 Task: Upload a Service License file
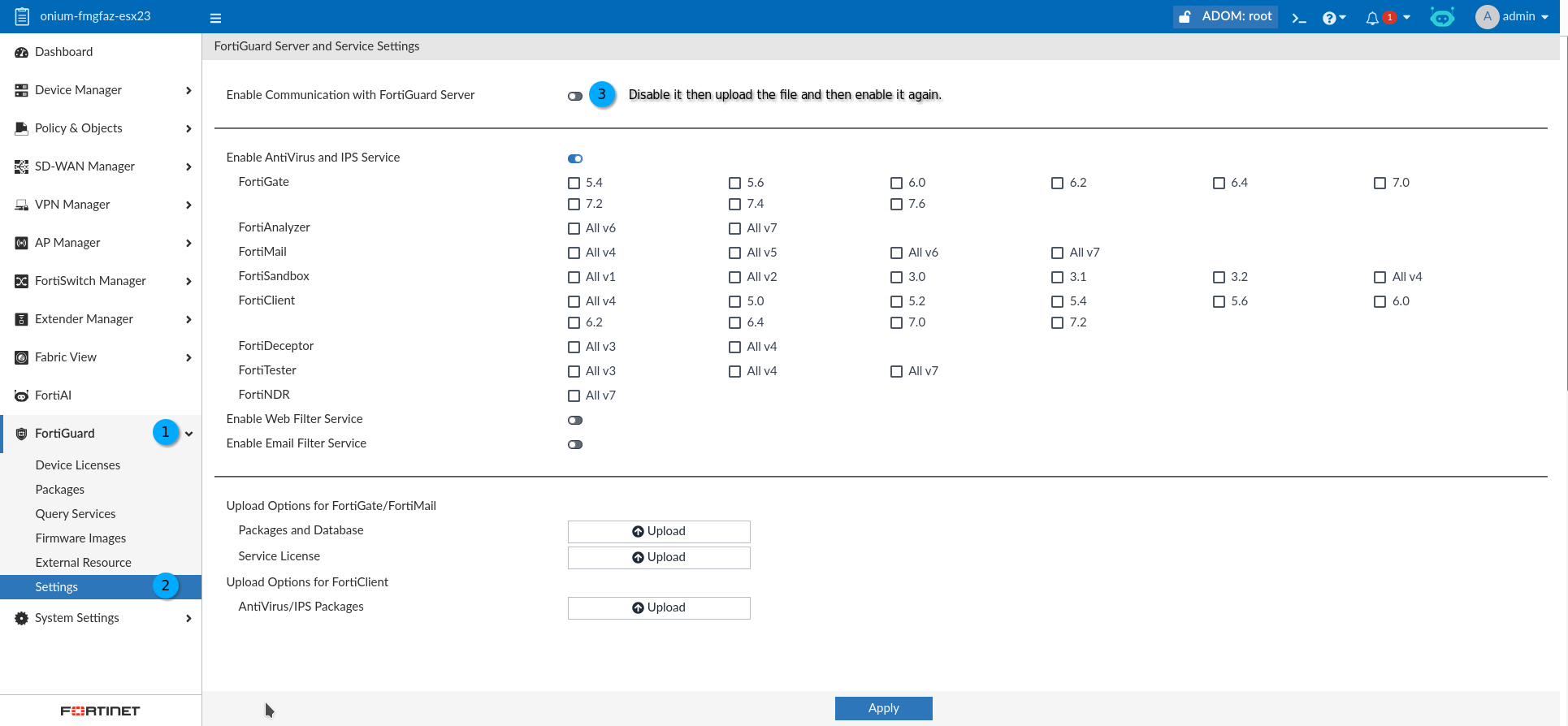(x=658, y=557)
